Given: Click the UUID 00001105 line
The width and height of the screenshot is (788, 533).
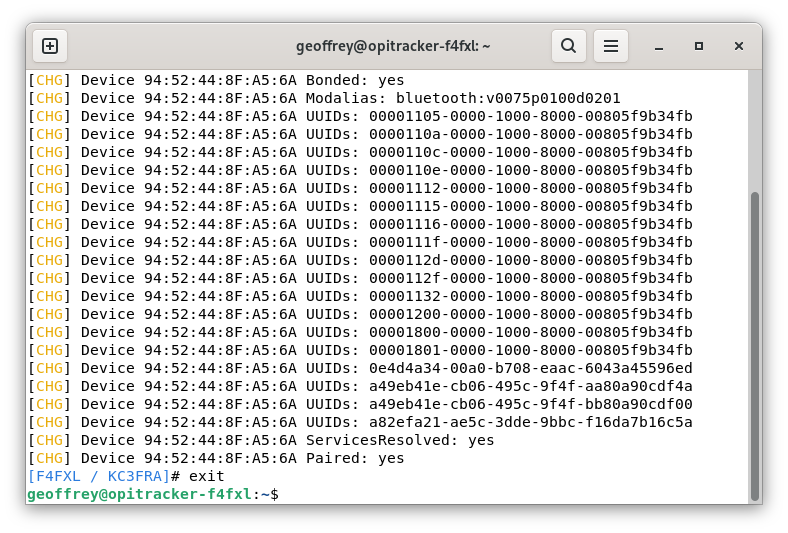Looking at the screenshot, I should (x=530, y=116).
